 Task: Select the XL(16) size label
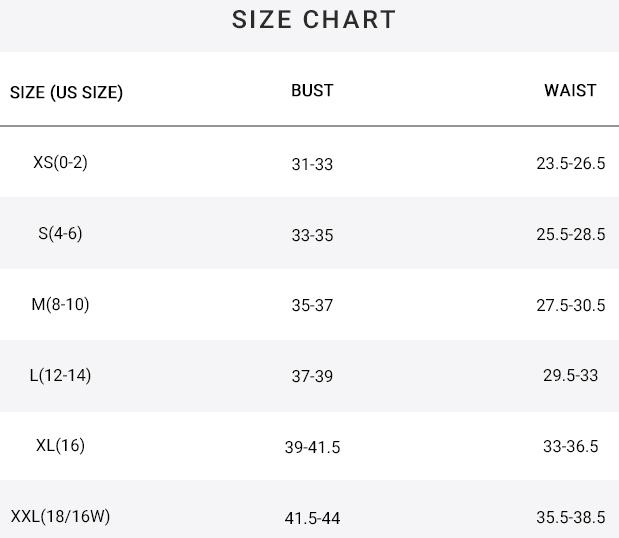click(60, 445)
